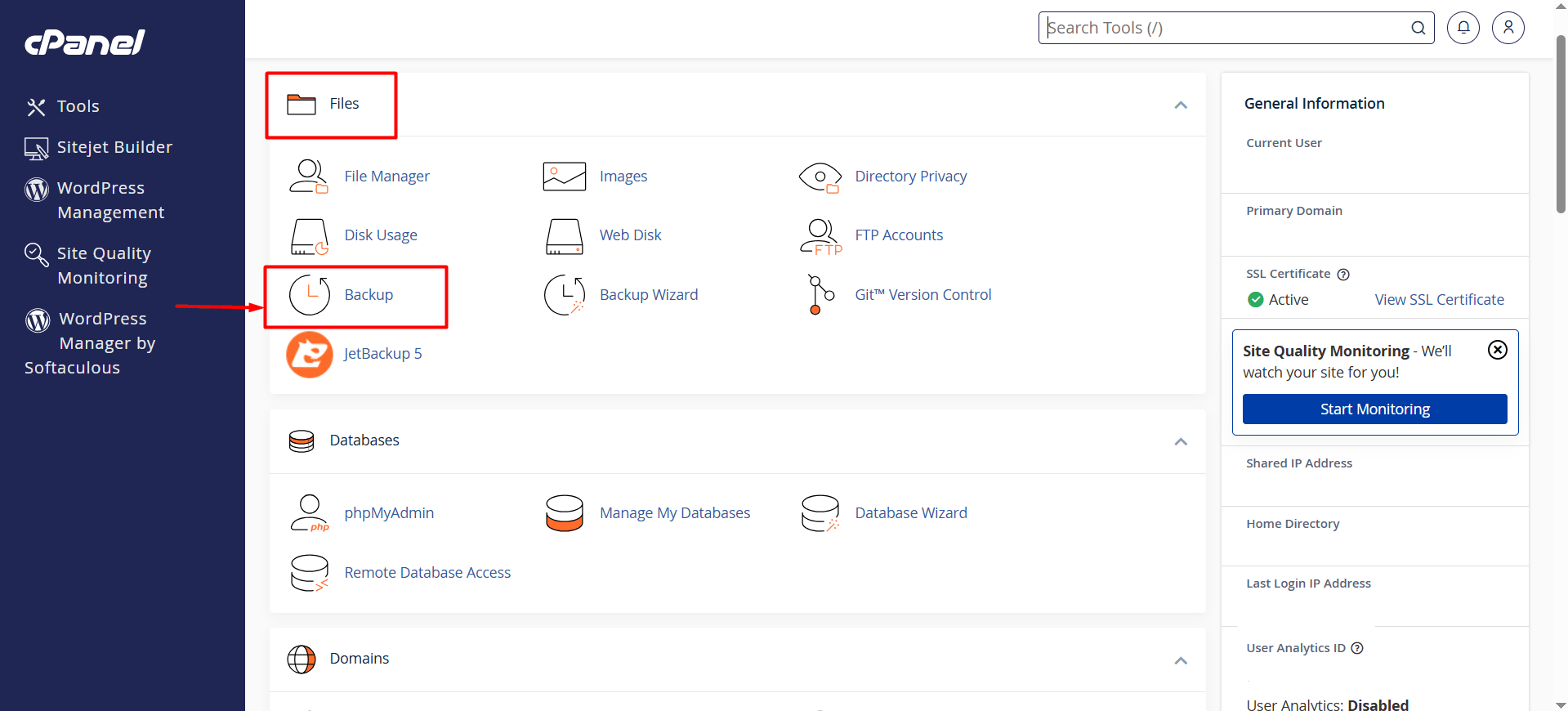Click the FTP Accounts icon

click(x=820, y=236)
